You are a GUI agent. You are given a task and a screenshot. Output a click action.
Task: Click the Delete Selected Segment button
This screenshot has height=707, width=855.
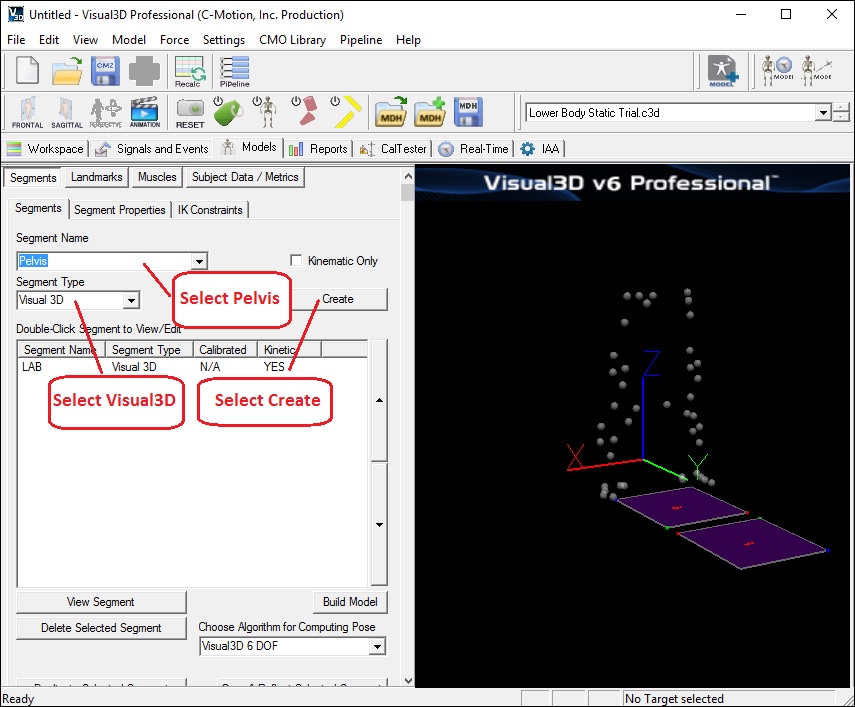[x=101, y=628]
